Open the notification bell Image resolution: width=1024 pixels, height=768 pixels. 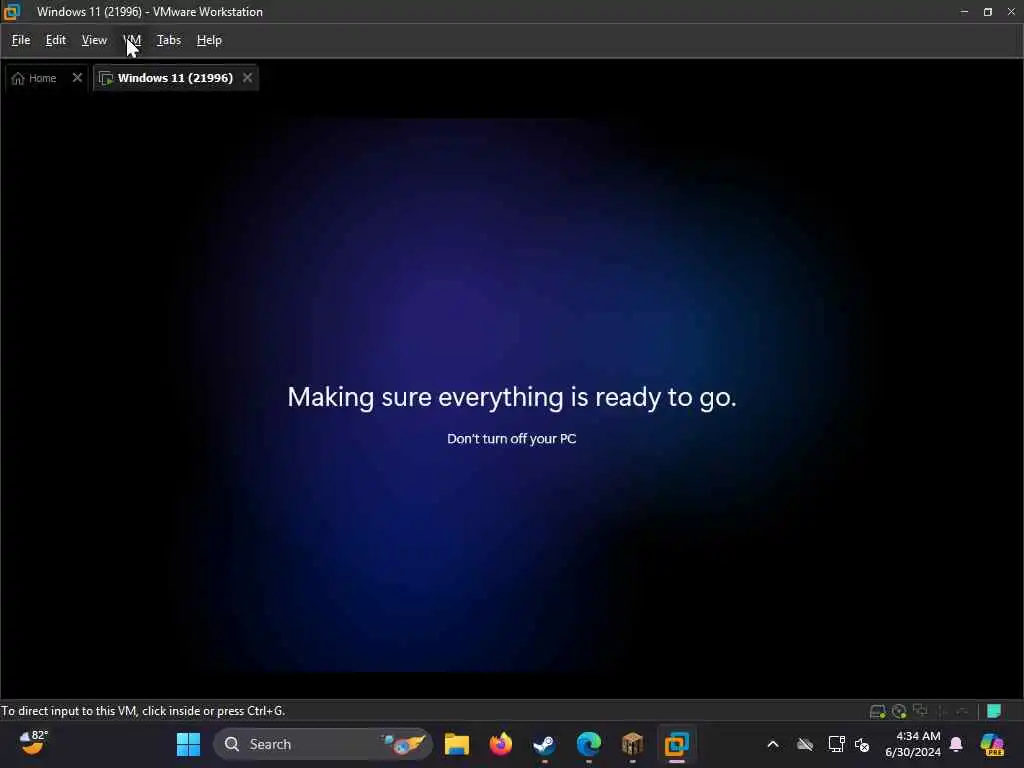coord(956,744)
